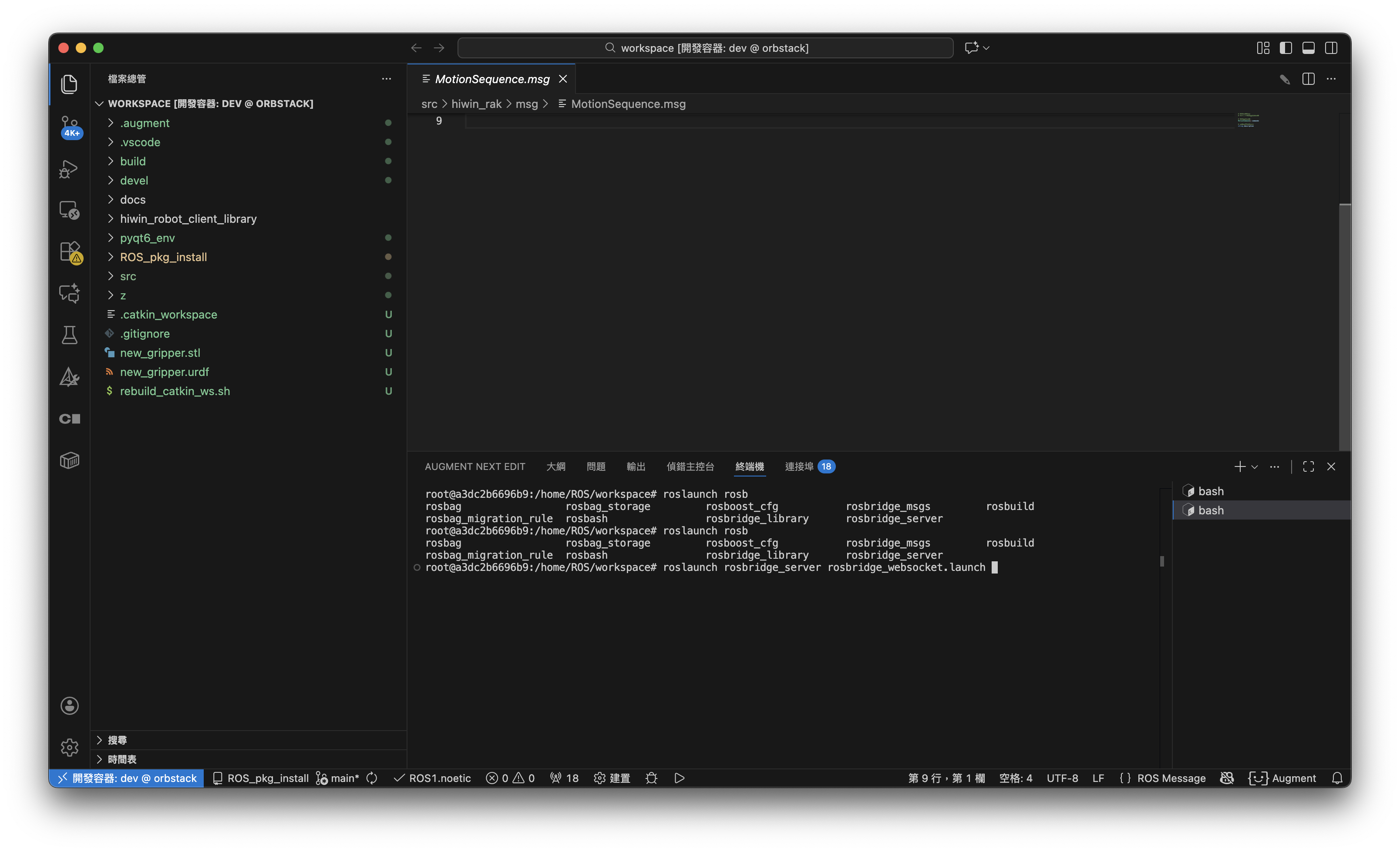Open Remote Explorer view
1400x852 pixels.
point(69,210)
